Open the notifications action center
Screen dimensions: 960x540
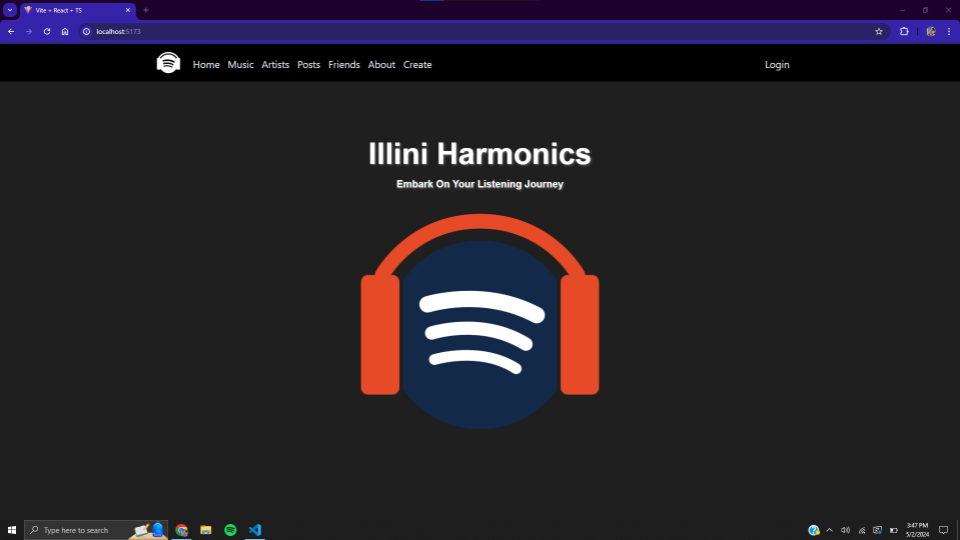pyautogui.click(x=943, y=530)
